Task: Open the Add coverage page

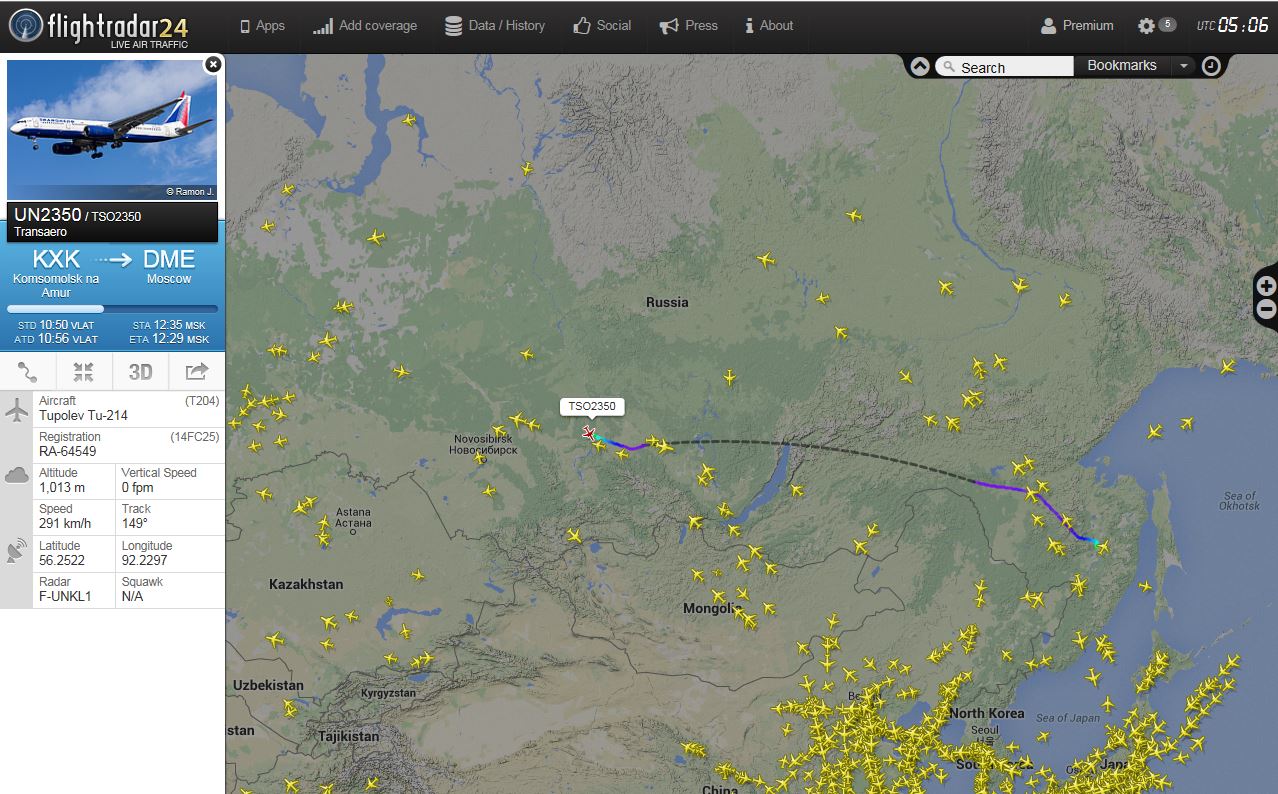Action: [365, 26]
